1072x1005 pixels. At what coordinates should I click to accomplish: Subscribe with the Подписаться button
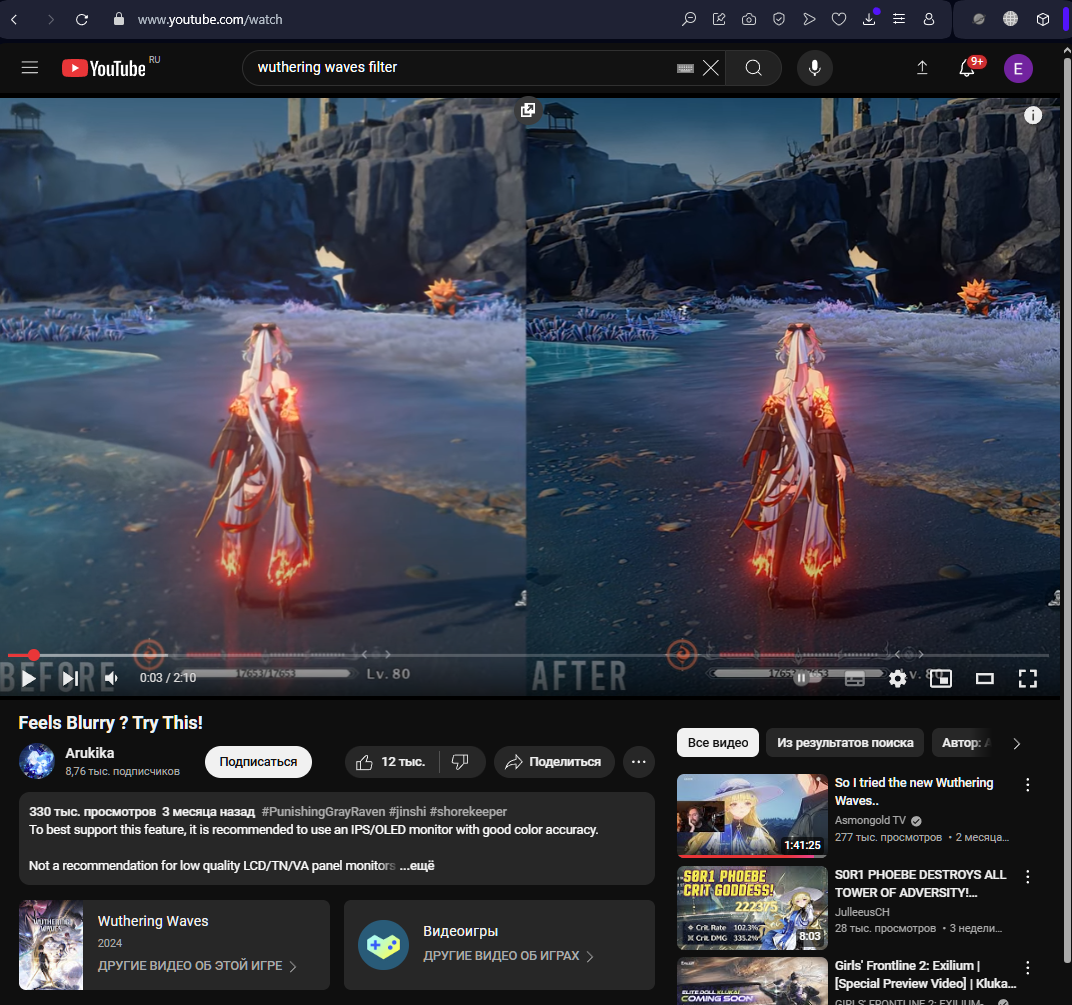tap(258, 762)
